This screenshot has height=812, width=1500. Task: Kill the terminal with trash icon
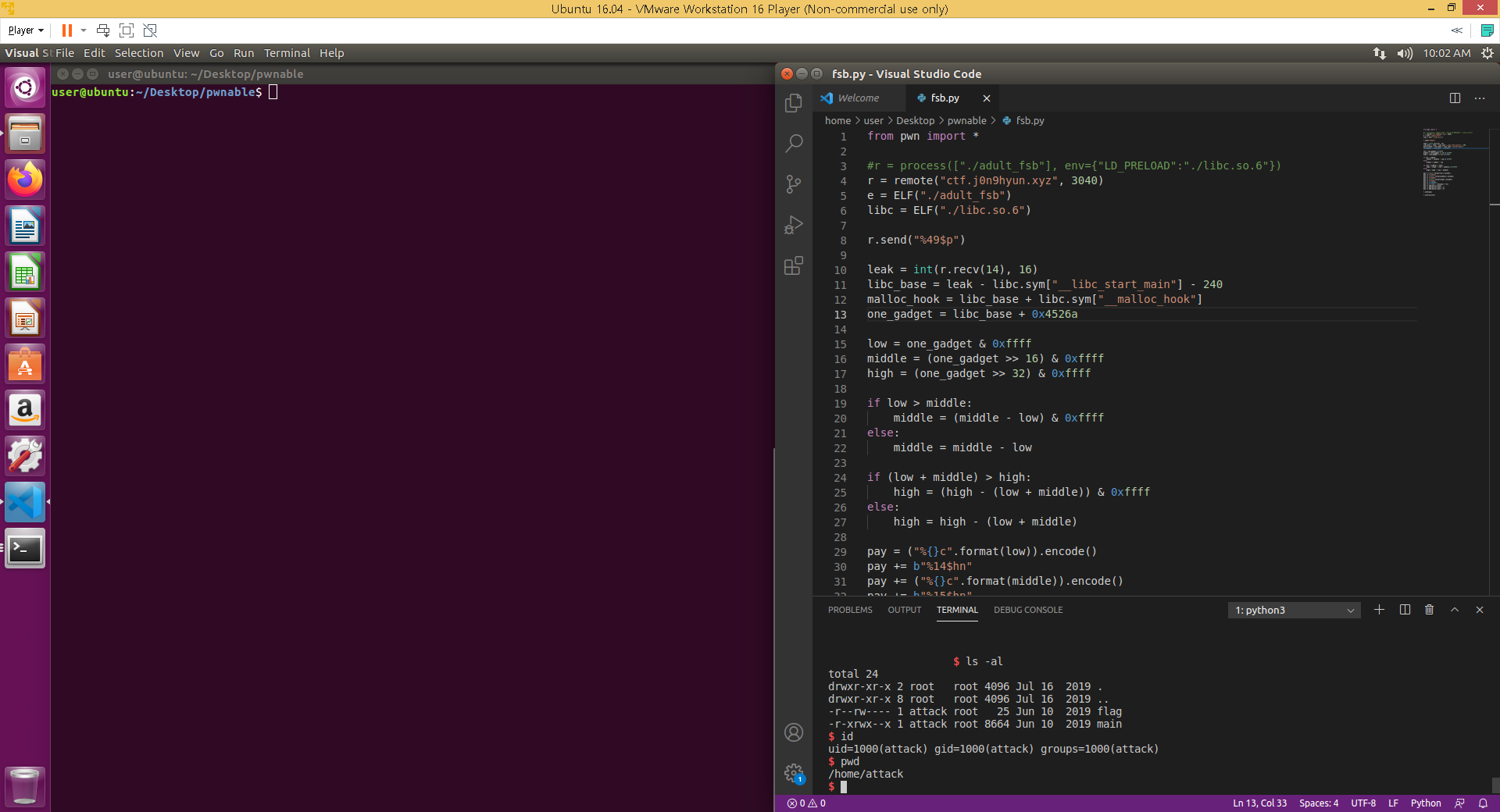(1430, 610)
